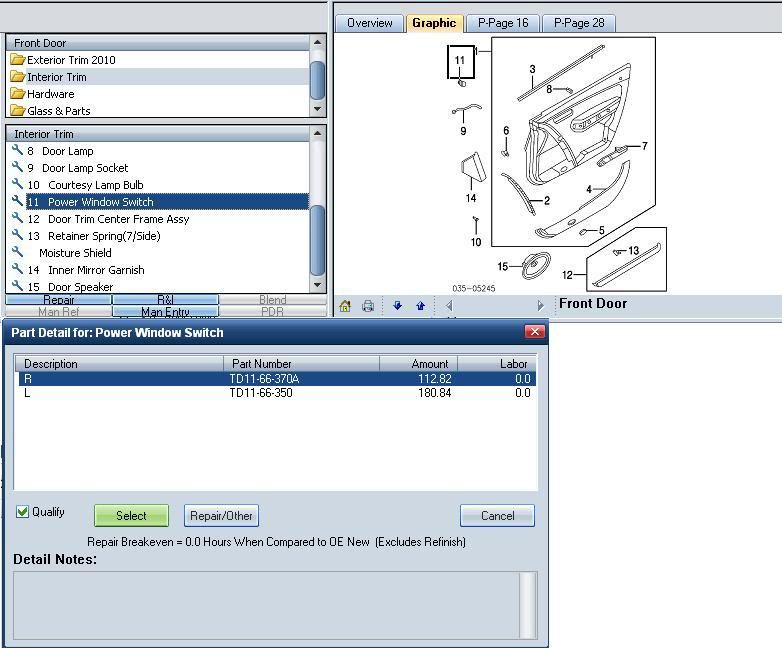The image size is (782, 648).
Task: Select 10 Courtesy Lamp Bulb item
Action: click(85, 185)
